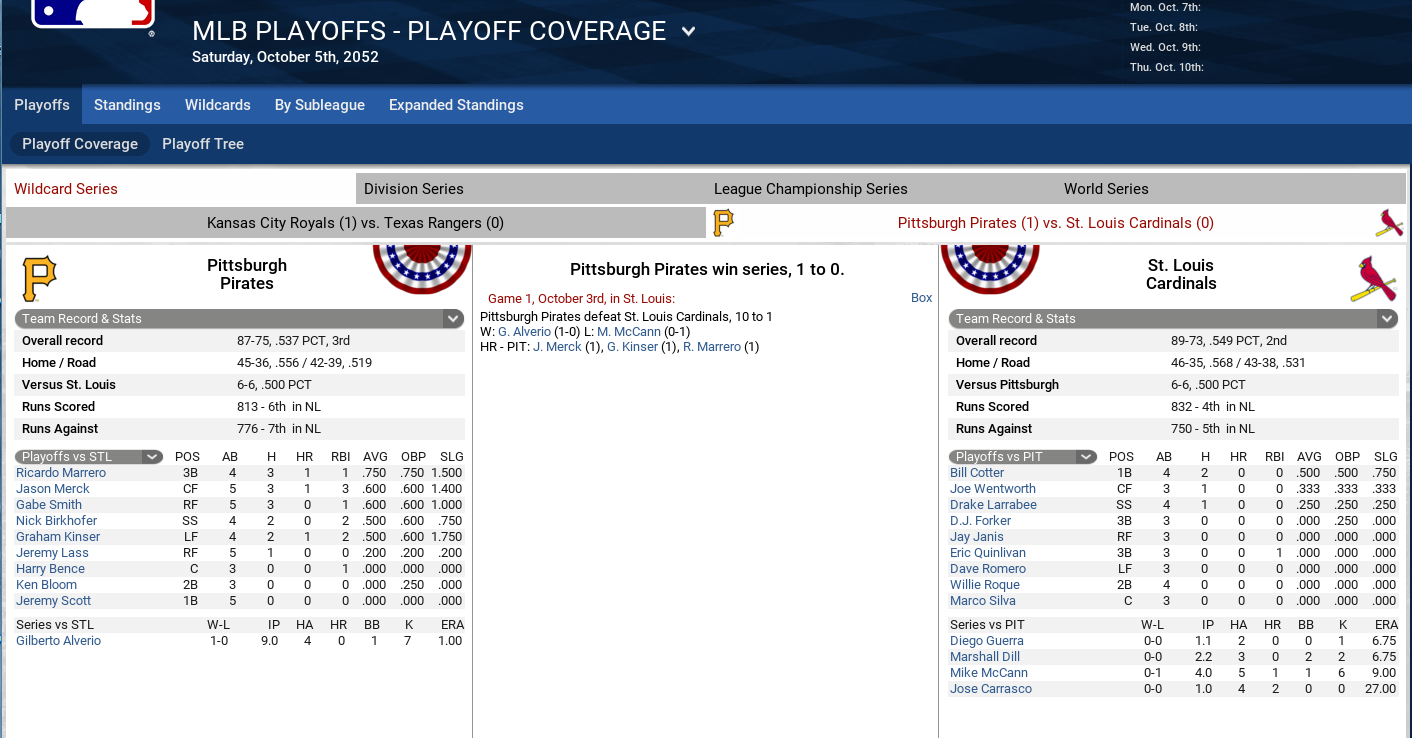This screenshot has width=1412, height=738.
Task: Open Mike McCann's pitcher link
Action: pyautogui.click(x=989, y=673)
